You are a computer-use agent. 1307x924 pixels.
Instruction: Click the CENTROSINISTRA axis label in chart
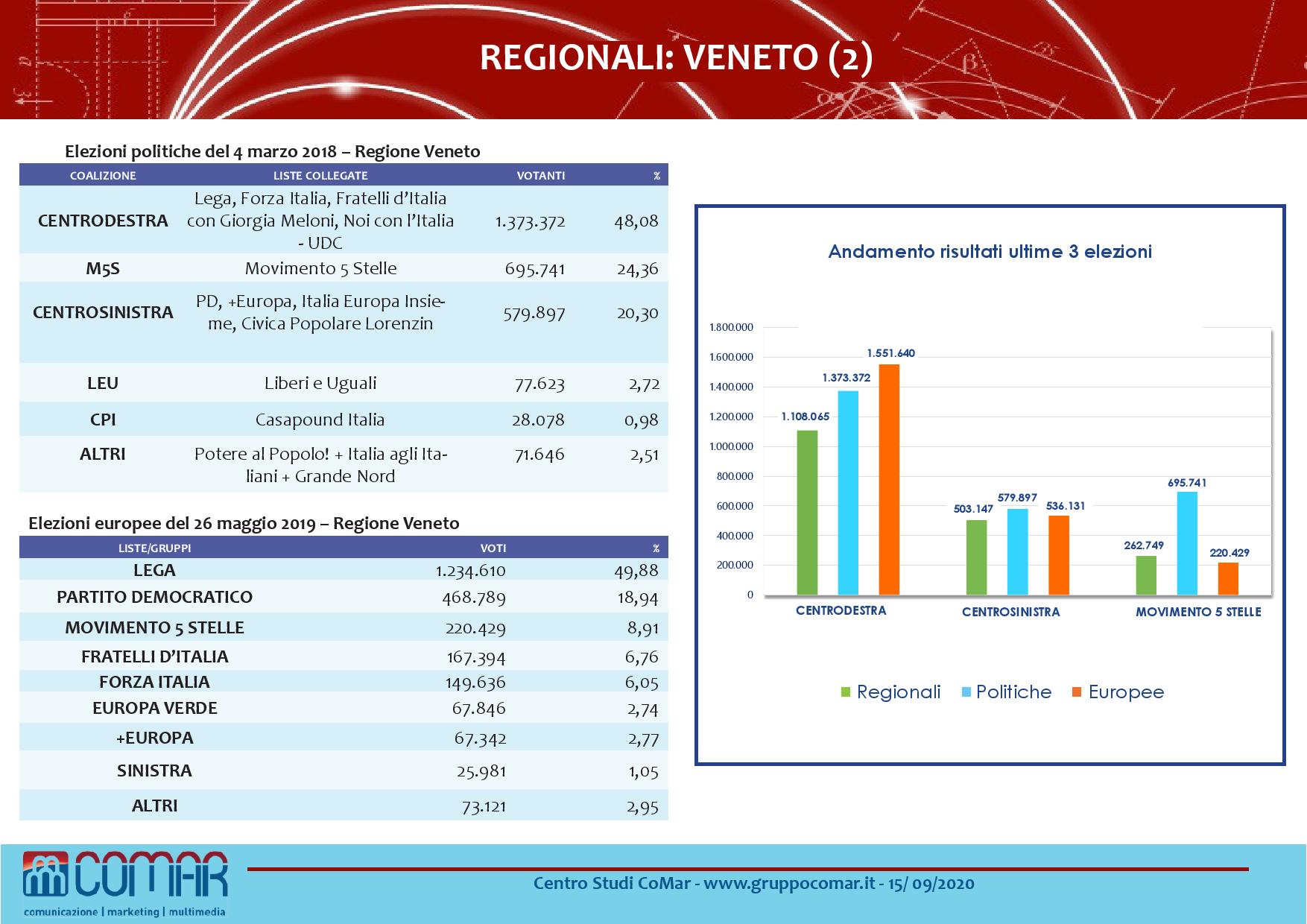[1010, 612]
